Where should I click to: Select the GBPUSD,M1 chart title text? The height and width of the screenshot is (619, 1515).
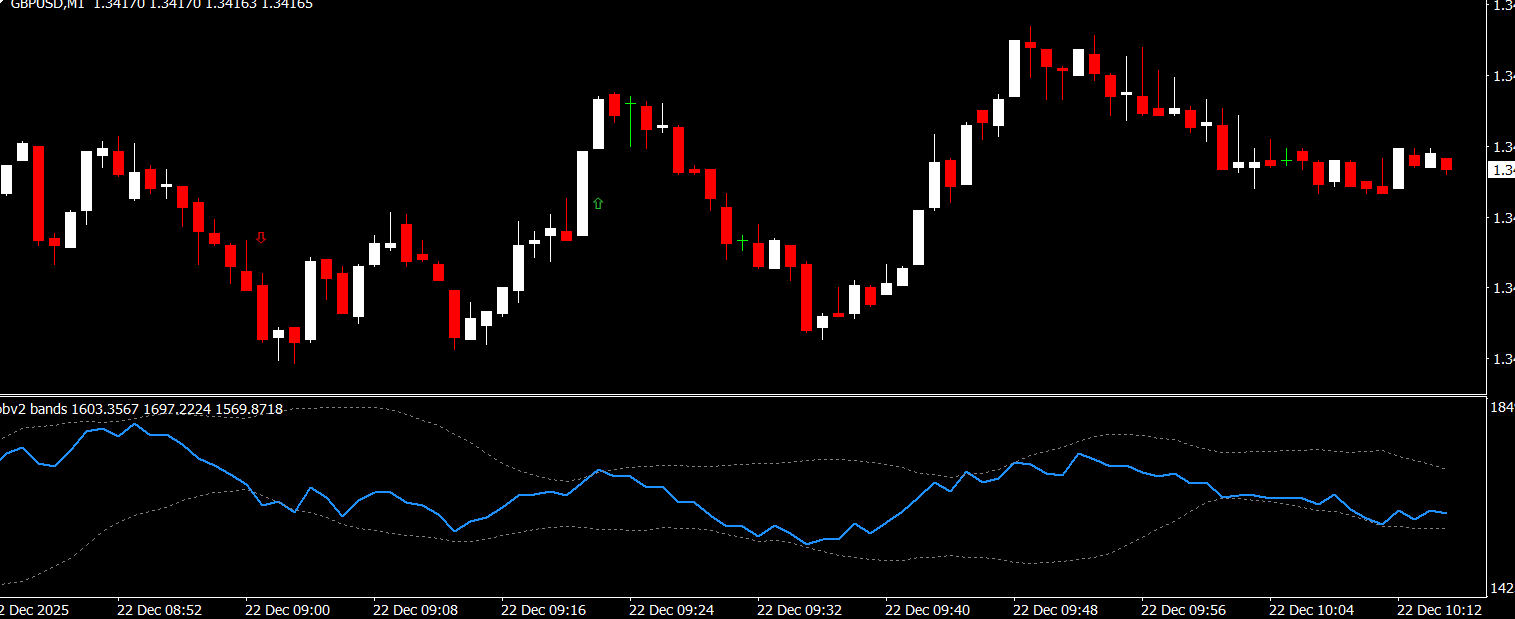(47, 5)
